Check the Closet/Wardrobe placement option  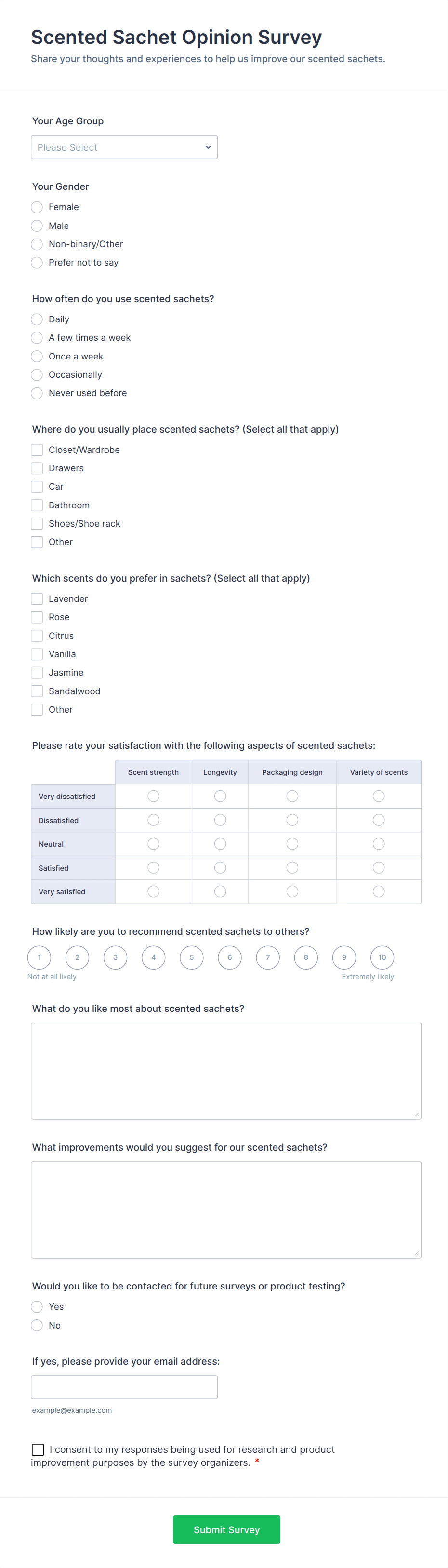pos(37,449)
